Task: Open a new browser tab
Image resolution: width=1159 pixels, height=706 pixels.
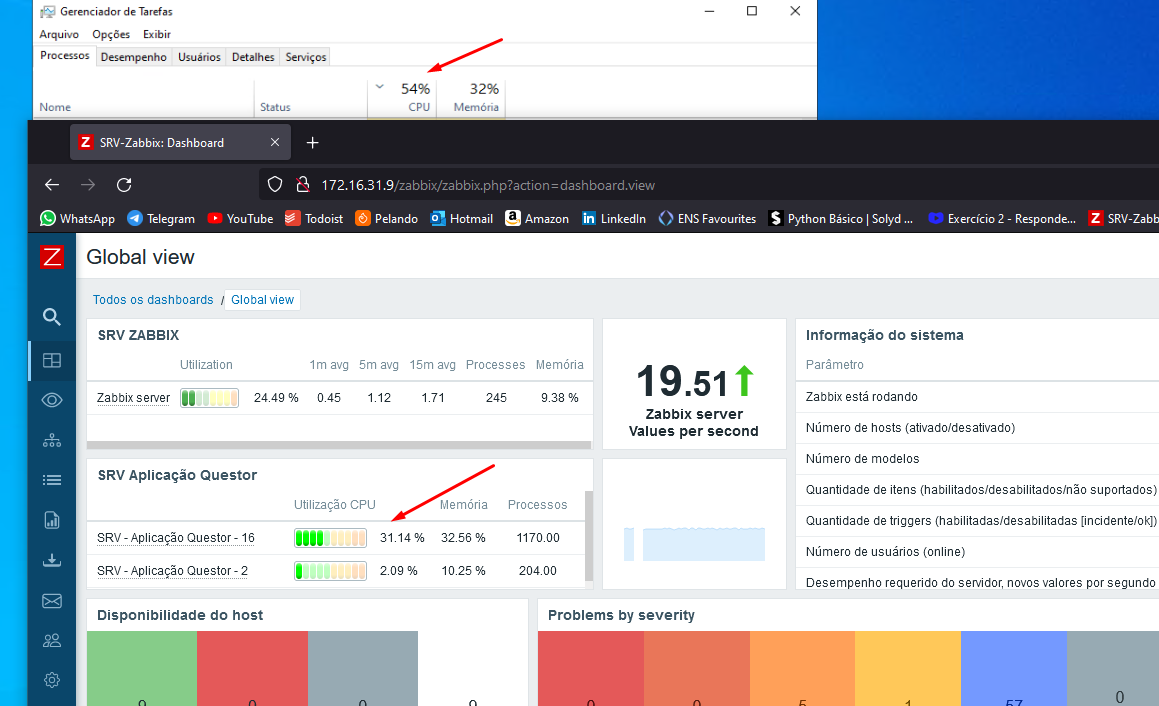Action: [313, 143]
